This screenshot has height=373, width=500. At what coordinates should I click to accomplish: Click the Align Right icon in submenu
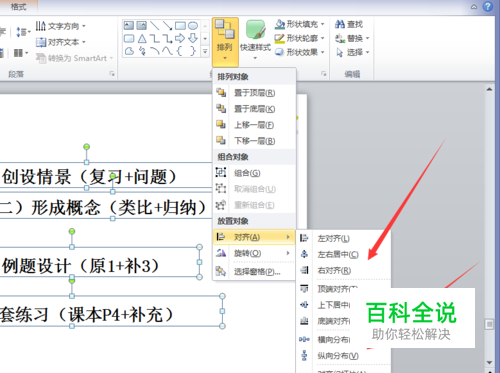tap(304, 270)
